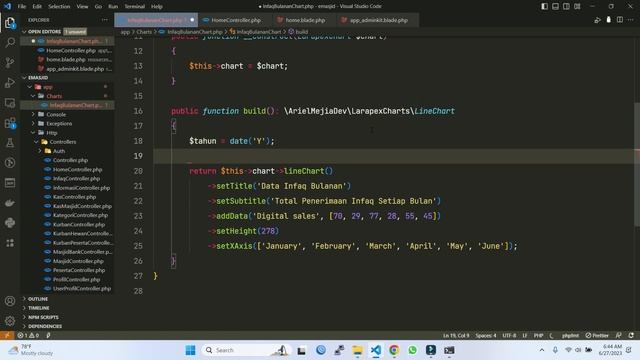This screenshot has height=360, width=640.
Task: Open the Run and Debug view
Action: point(10,82)
